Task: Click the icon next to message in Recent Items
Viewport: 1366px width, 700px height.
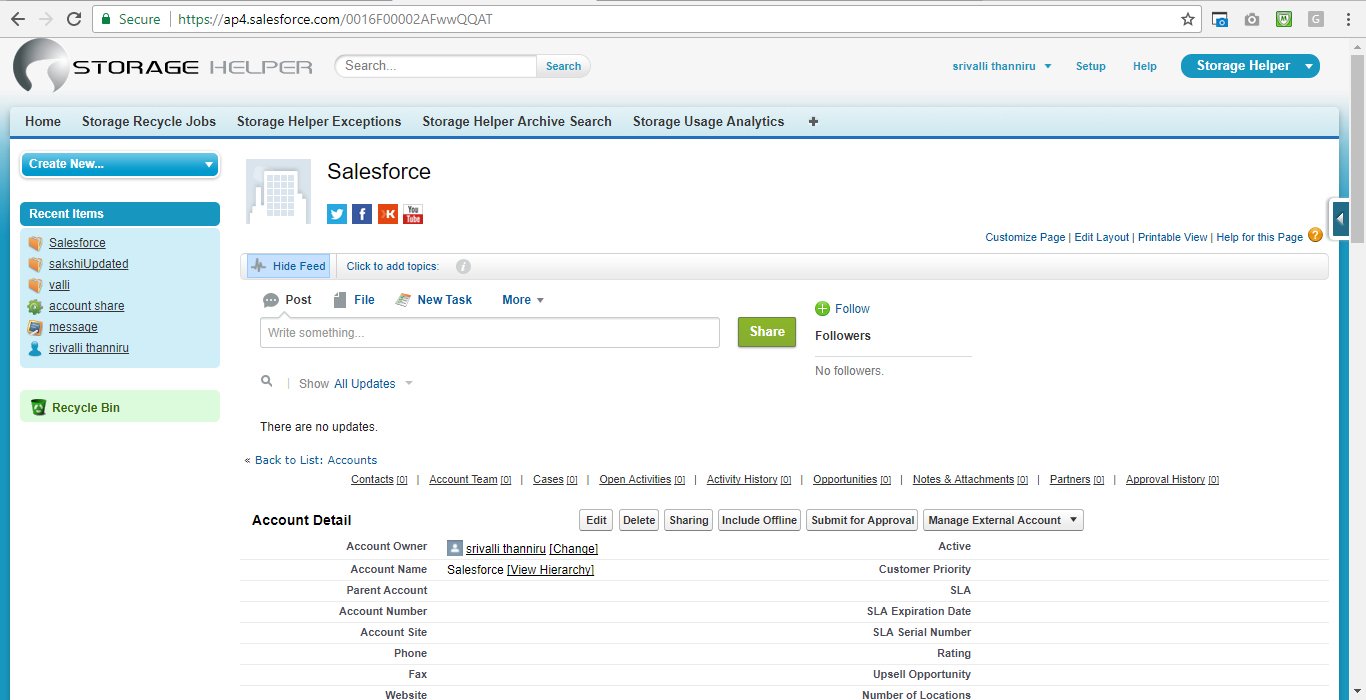Action: [x=36, y=327]
